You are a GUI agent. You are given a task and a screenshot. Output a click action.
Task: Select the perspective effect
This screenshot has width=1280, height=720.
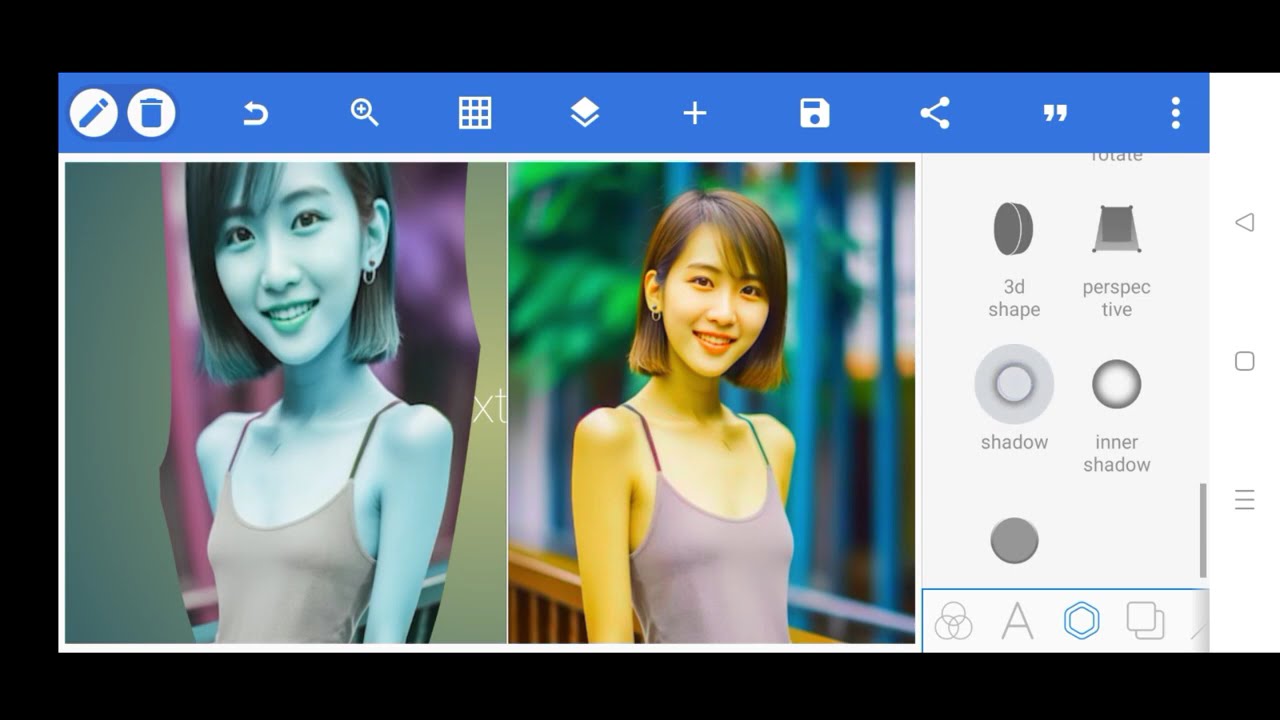1116,229
